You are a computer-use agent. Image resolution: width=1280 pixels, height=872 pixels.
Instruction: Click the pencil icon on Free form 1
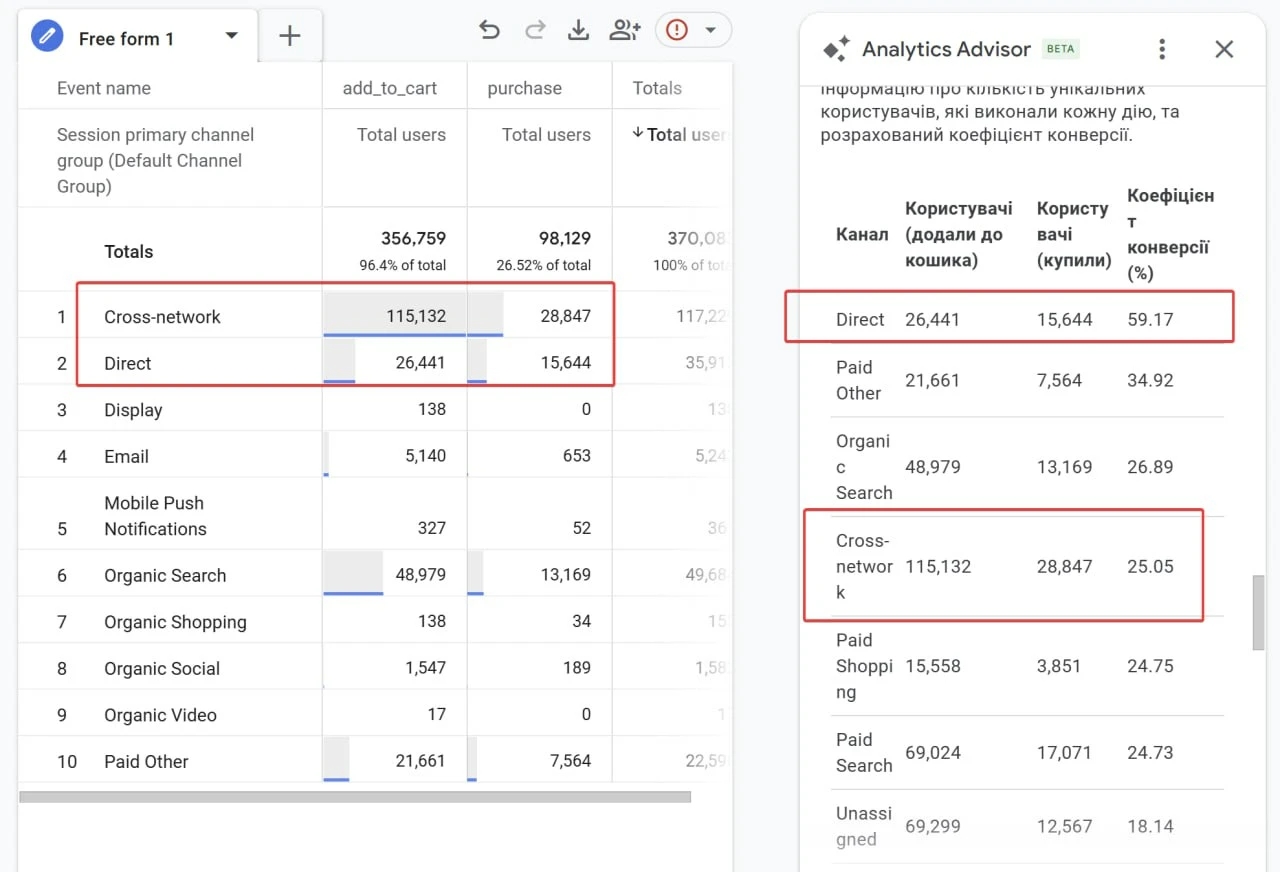(47, 37)
